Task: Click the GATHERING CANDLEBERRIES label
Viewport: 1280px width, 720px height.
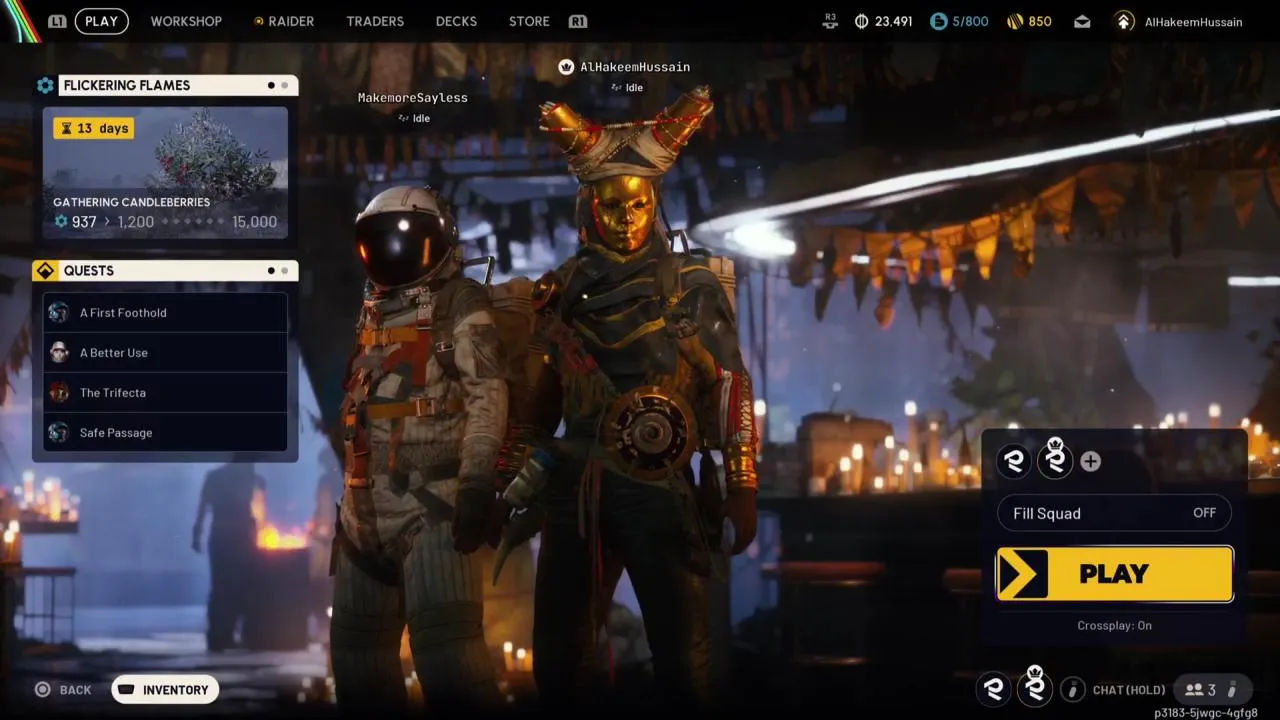Action: point(131,202)
